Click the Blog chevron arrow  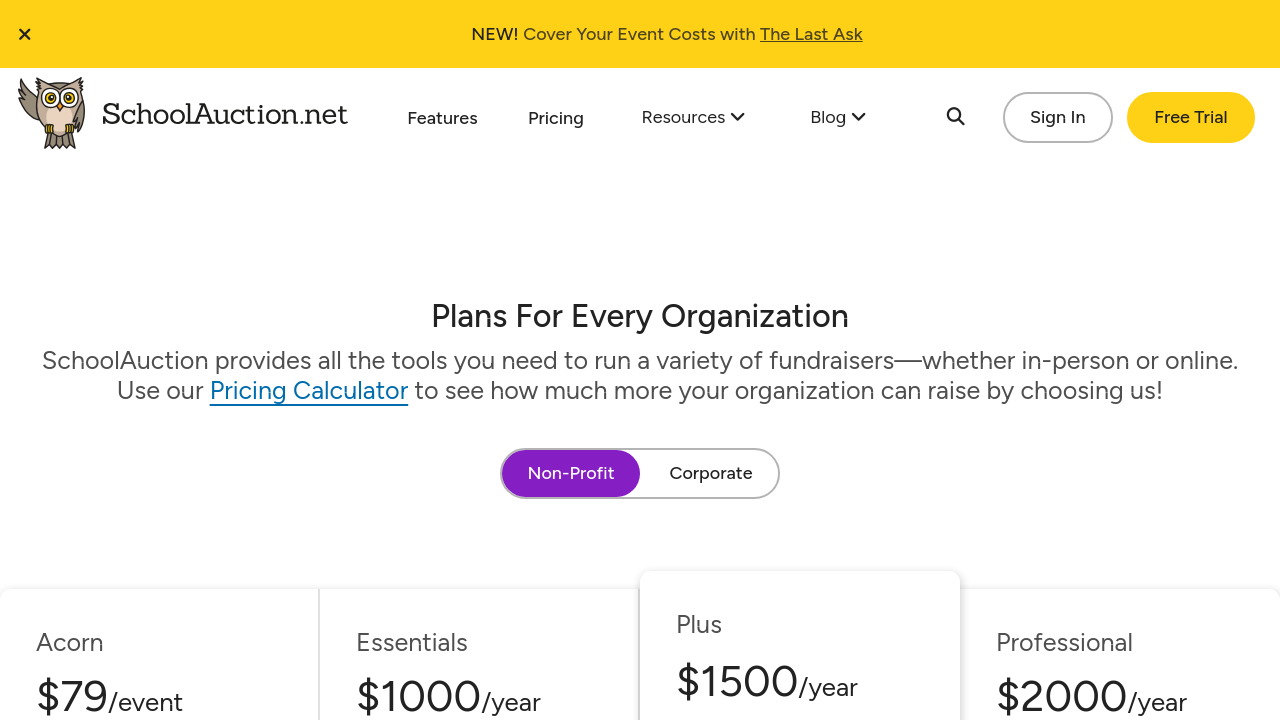[858, 117]
